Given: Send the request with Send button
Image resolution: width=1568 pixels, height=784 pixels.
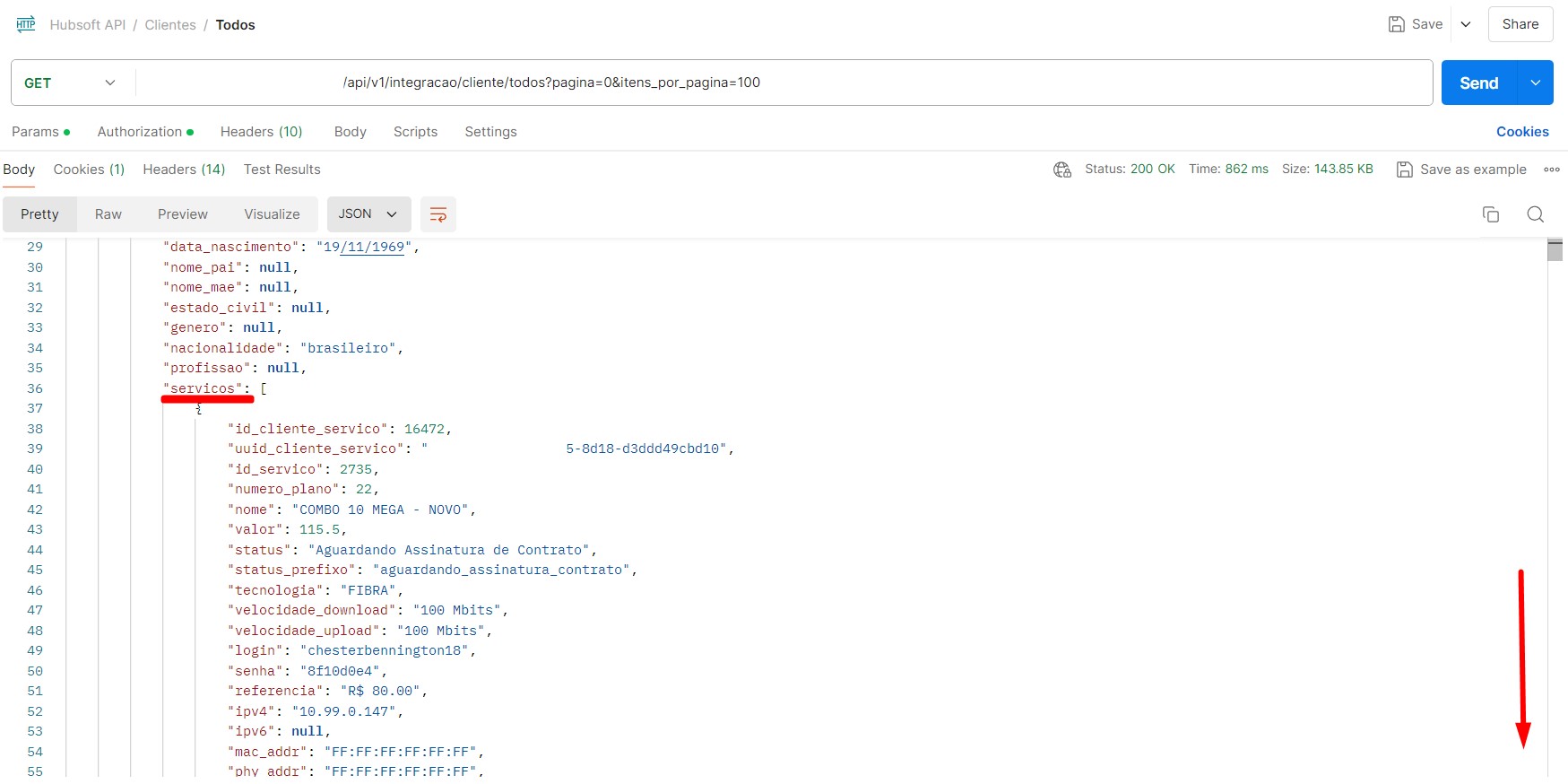Looking at the screenshot, I should tap(1478, 83).
